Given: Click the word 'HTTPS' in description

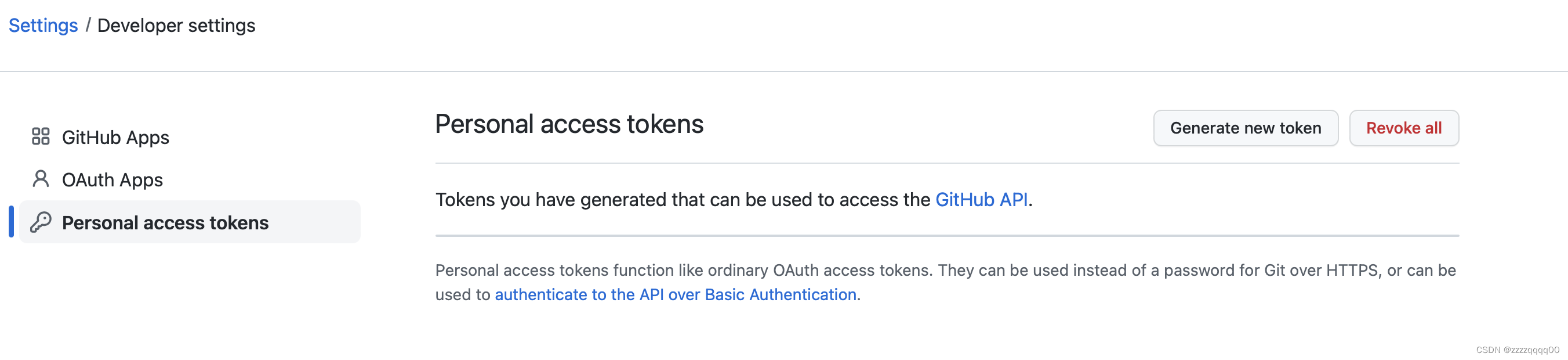Looking at the screenshot, I should (x=1352, y=271).
